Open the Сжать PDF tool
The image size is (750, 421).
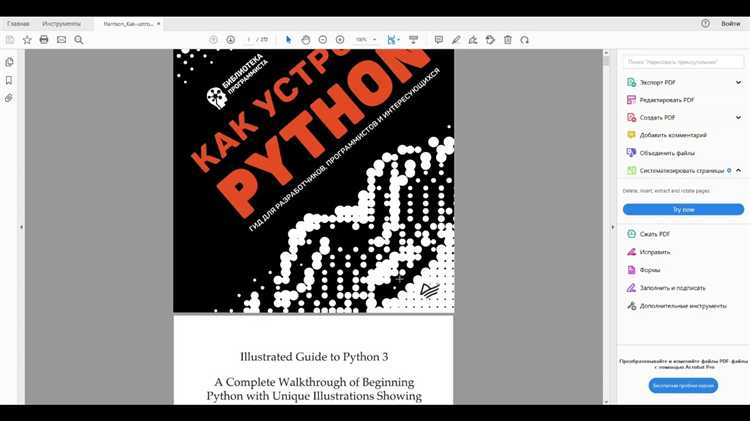coord(654,234)
